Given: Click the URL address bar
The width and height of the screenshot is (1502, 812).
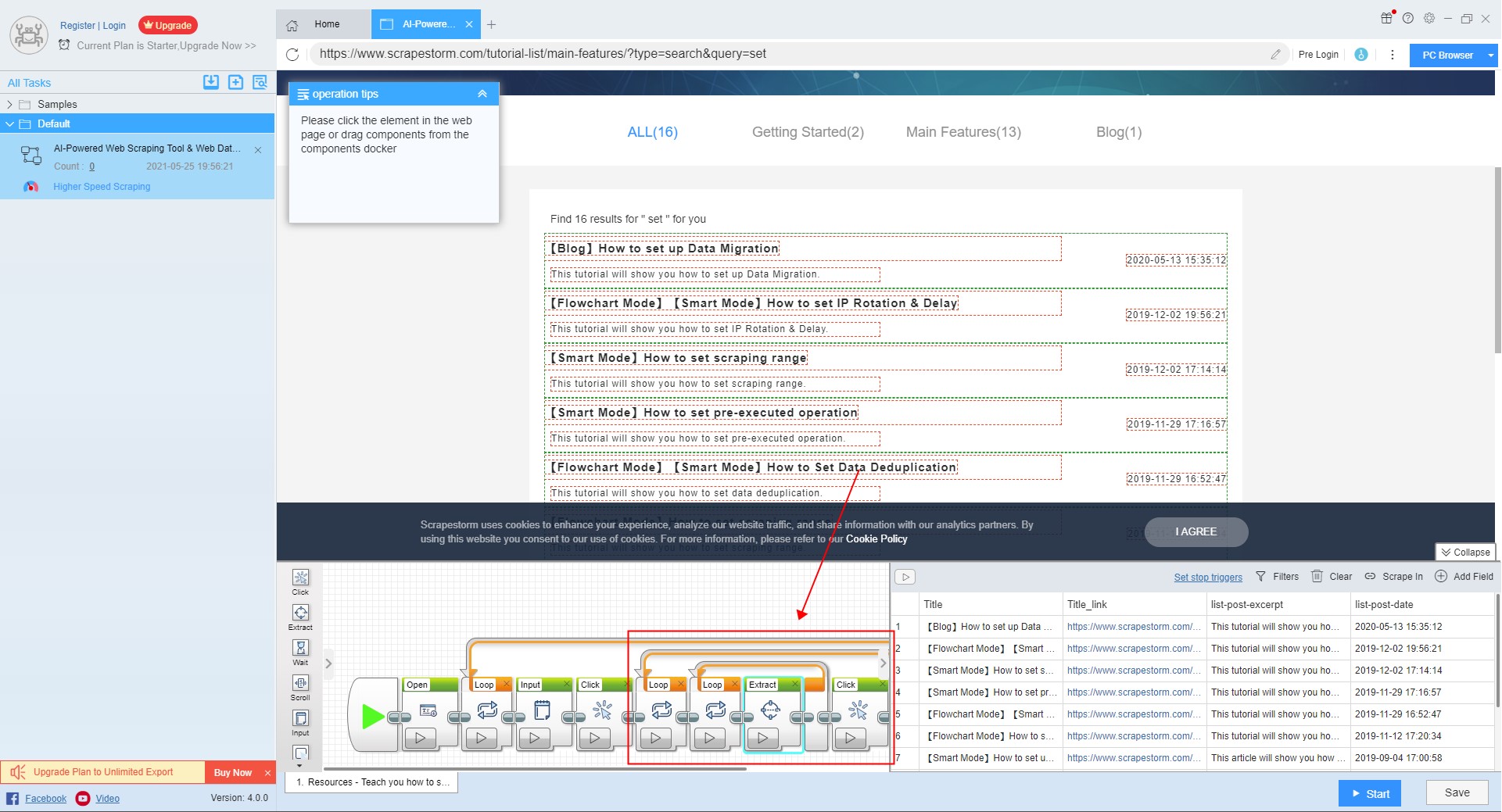Looking at the screenshot, I should pos(790,54).
